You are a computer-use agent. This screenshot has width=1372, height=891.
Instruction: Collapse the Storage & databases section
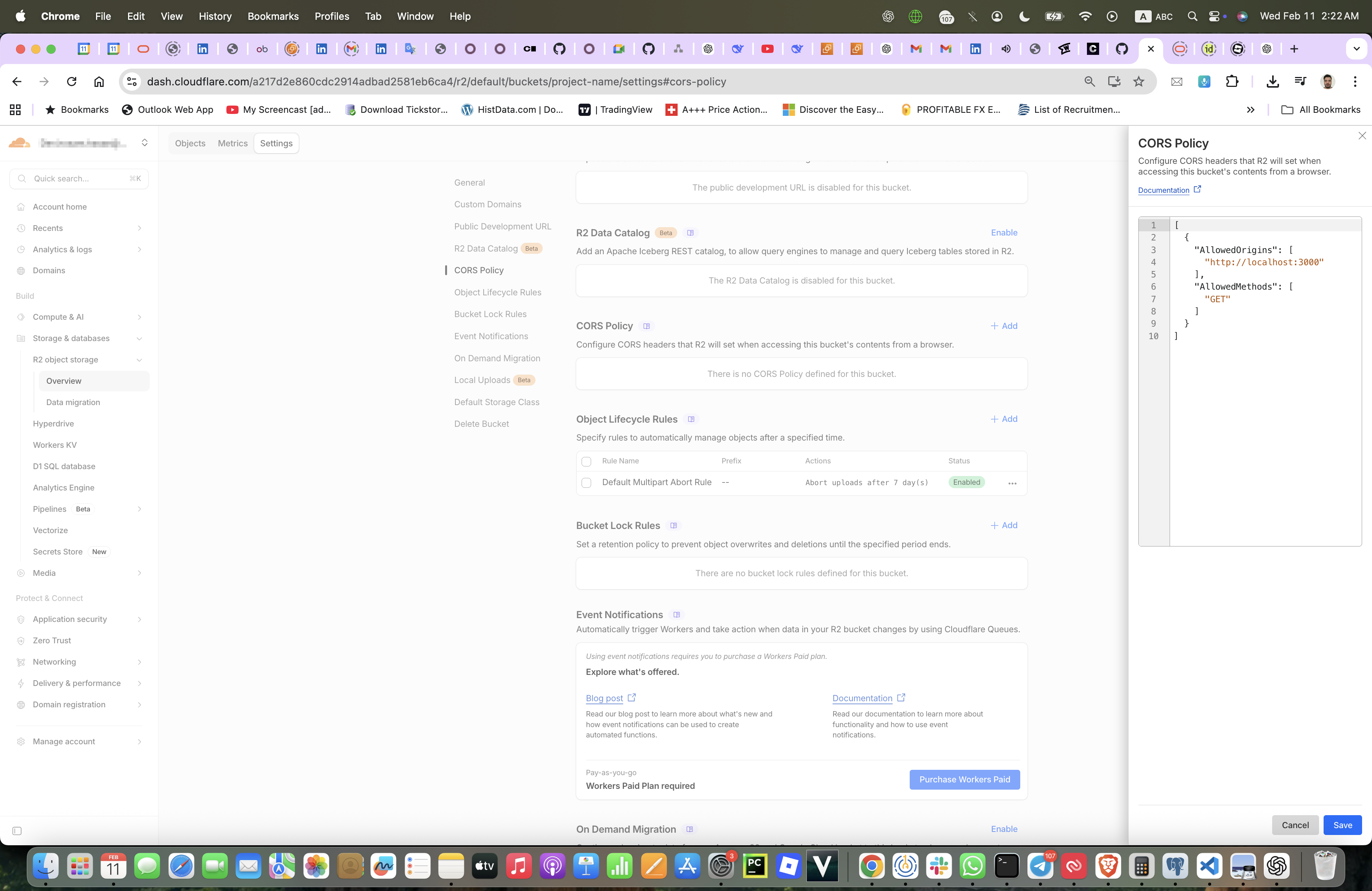coord(139,338)
